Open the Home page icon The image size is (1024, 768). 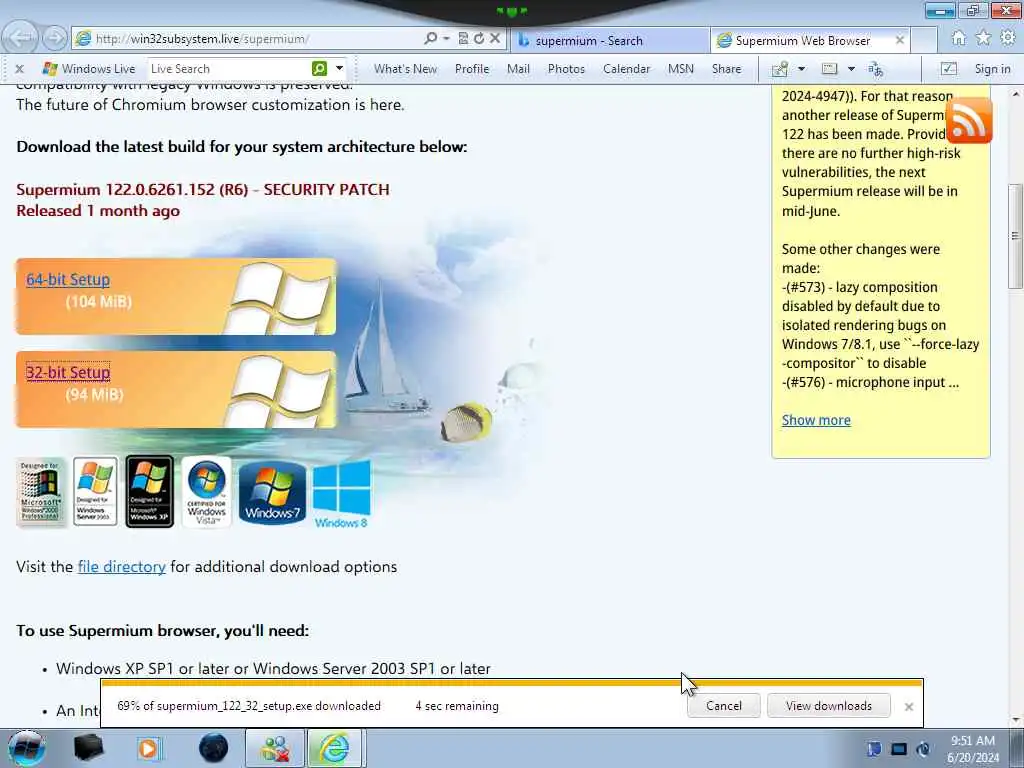[x=958, y=39]
